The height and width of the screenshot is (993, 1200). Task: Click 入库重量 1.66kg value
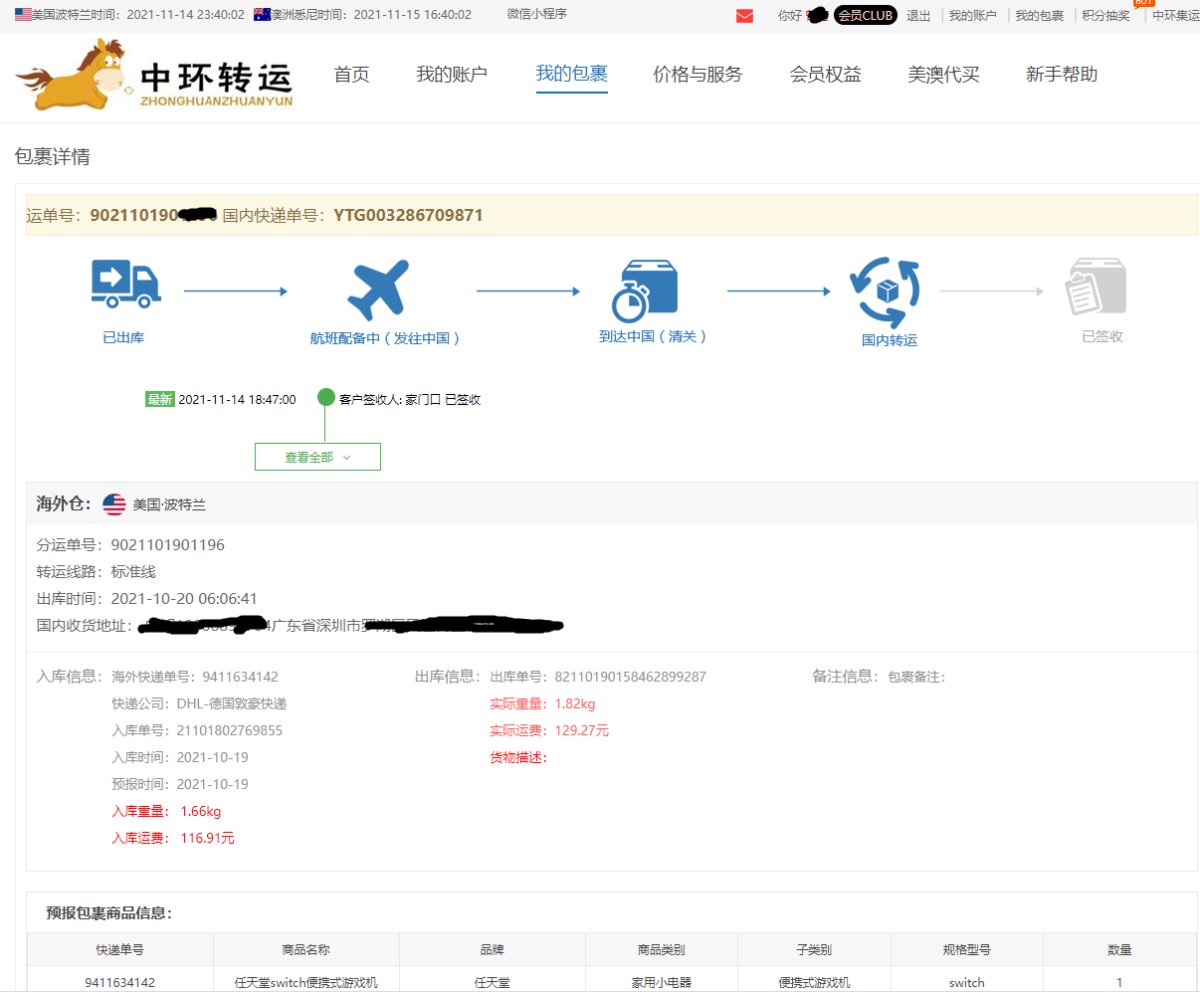[201, 811]
